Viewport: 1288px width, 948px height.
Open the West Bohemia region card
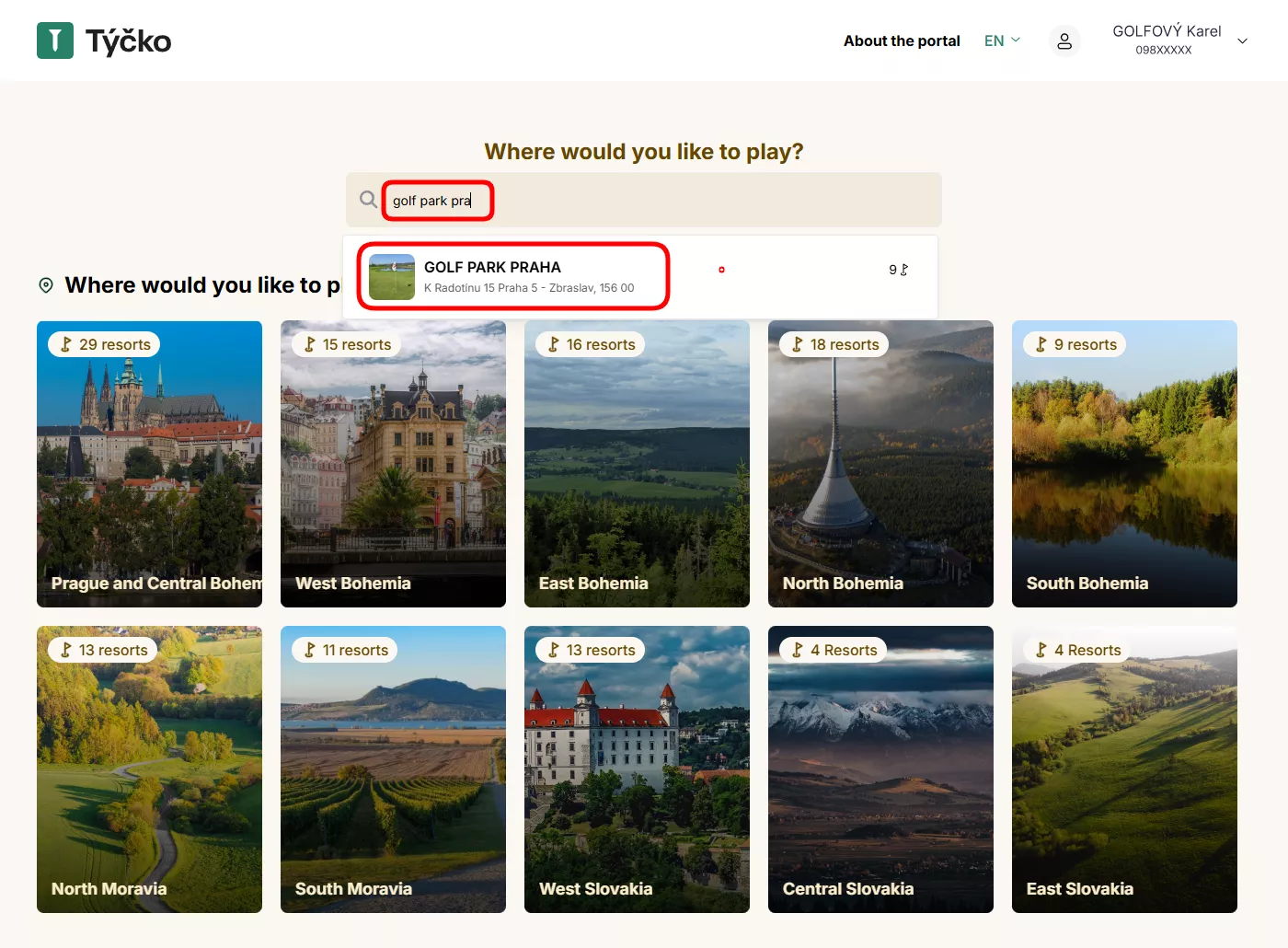point(393,464)
